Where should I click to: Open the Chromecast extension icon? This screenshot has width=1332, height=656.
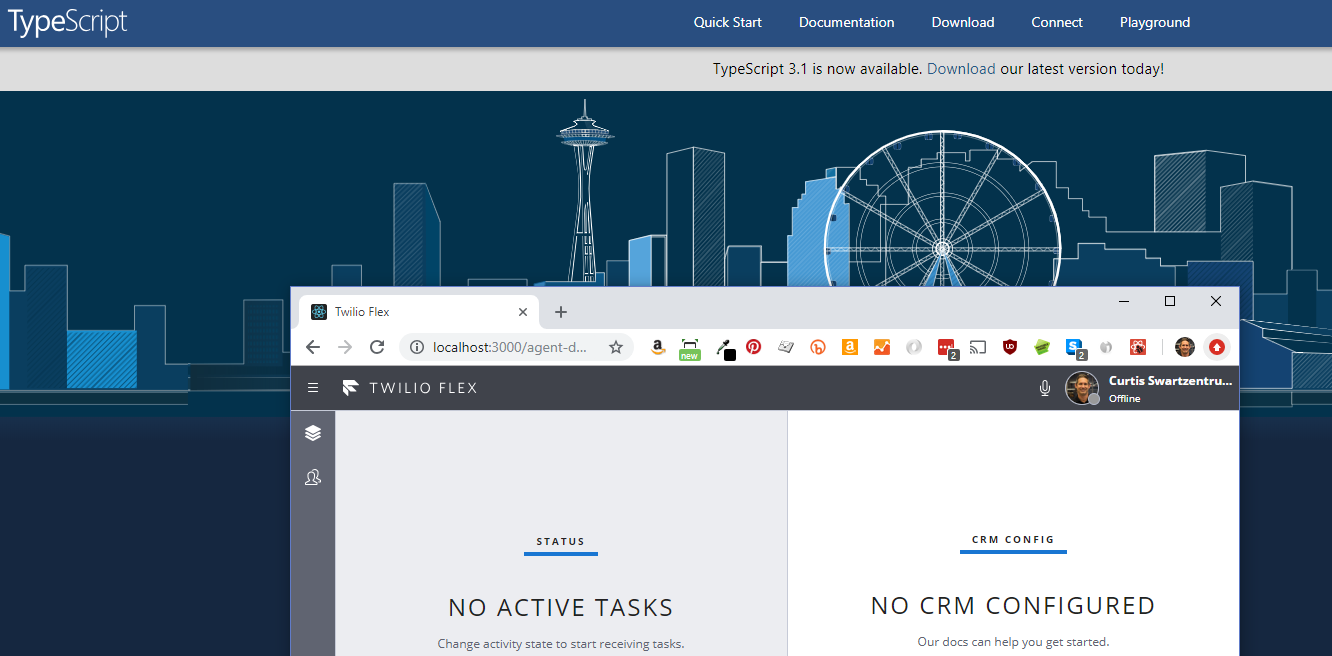coord(977,347)
